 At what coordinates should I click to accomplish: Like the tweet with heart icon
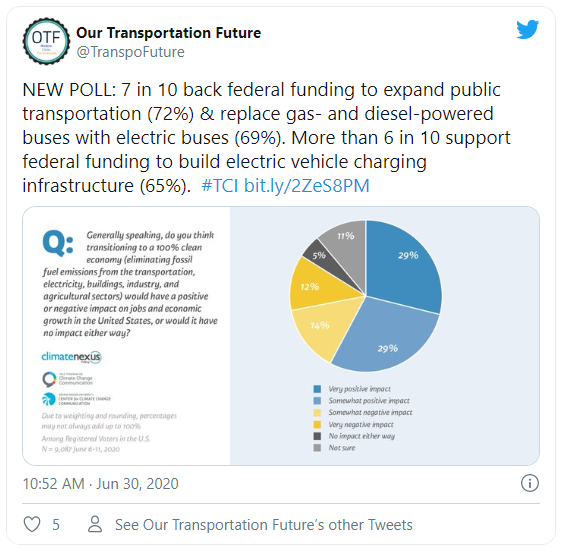click(x=32, y=524)
